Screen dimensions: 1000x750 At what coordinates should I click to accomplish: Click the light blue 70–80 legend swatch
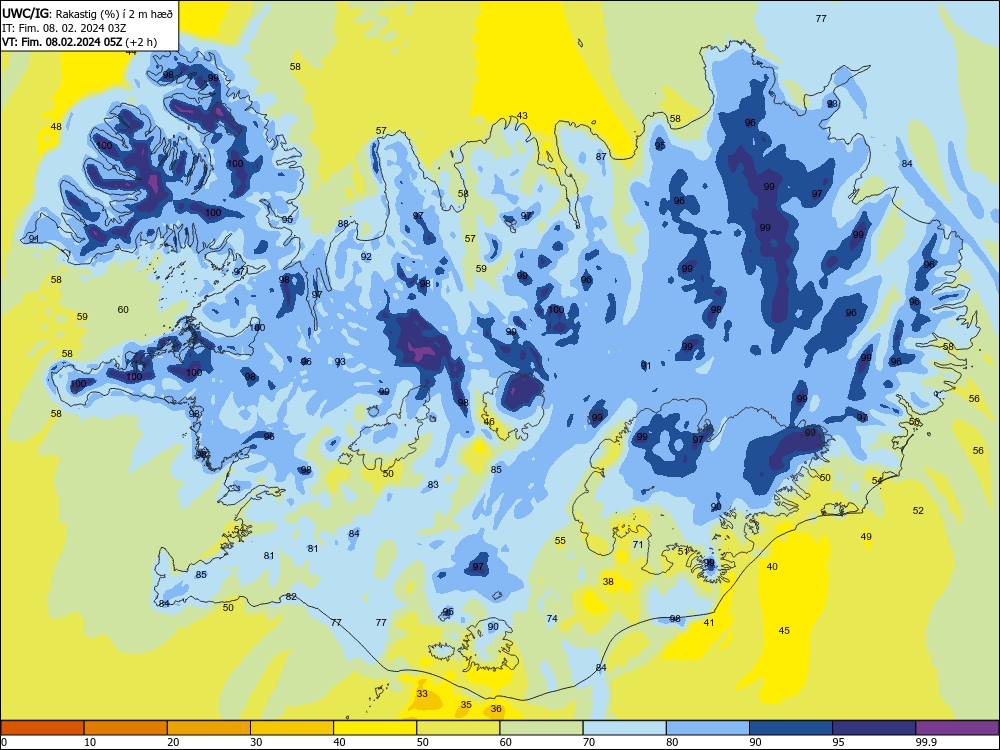pyautogui.click(x=624, y=728)
